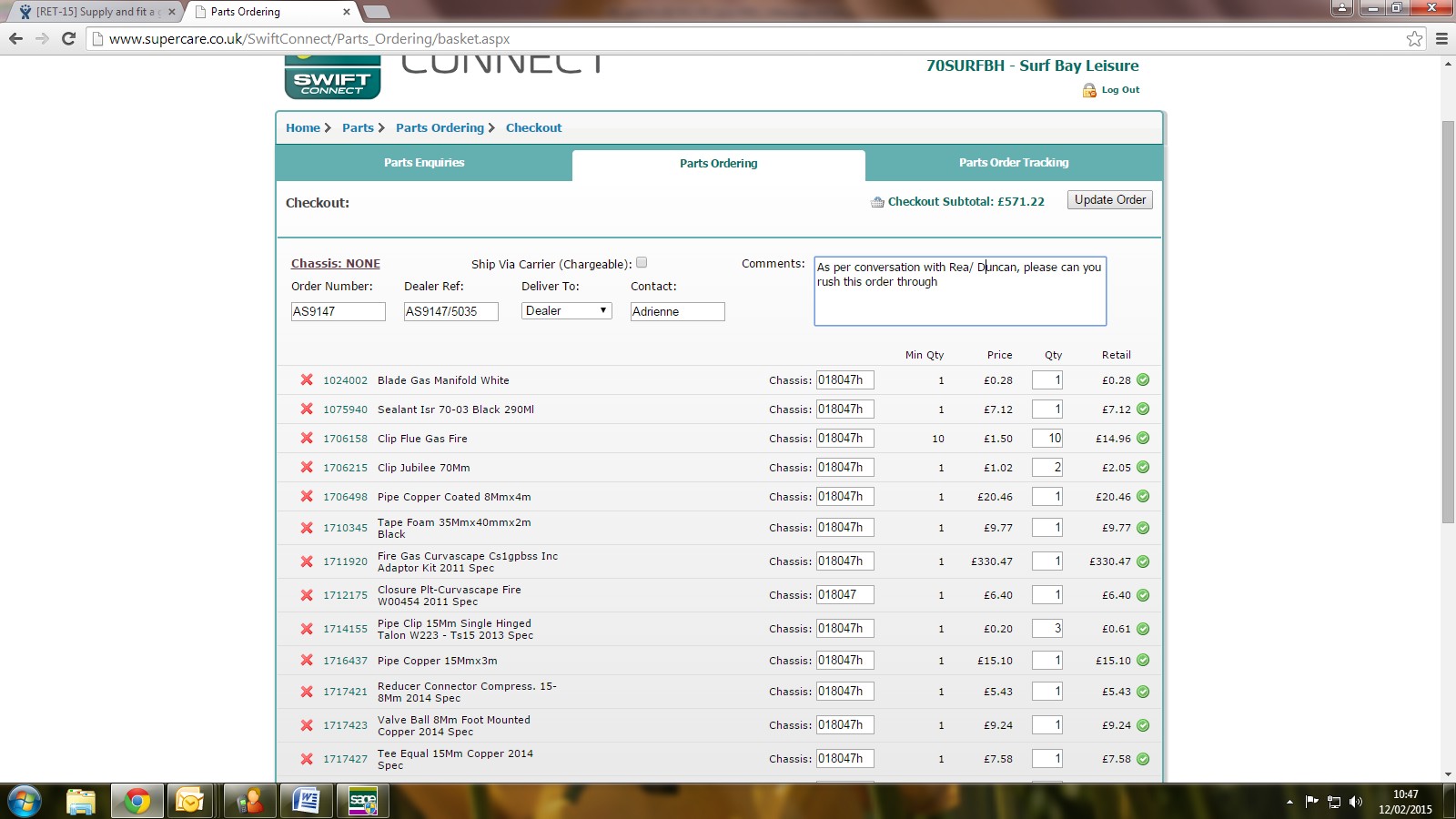Switch to Parts Order Tracking tab
Image resolution: width=1456 pixels, height=819 pixels.
(1014, 163)
